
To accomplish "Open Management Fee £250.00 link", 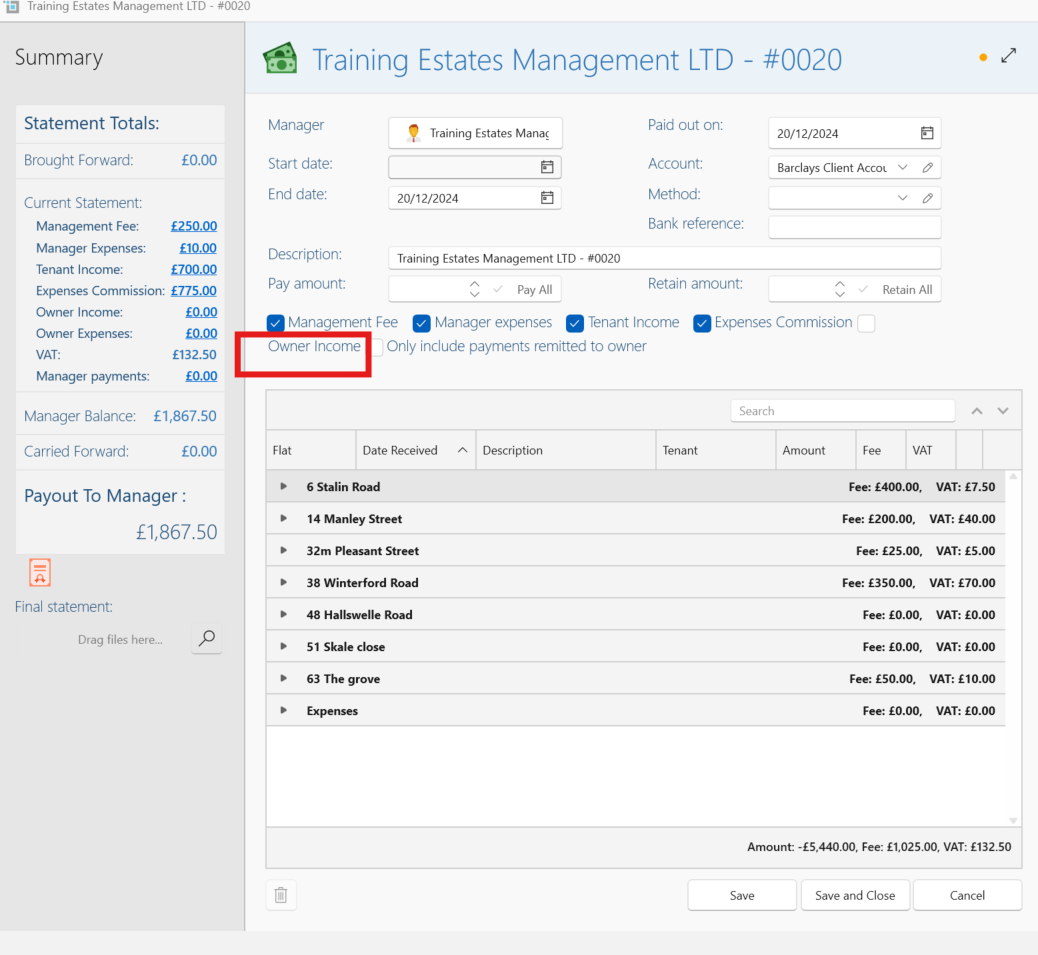I will (194, 226).
